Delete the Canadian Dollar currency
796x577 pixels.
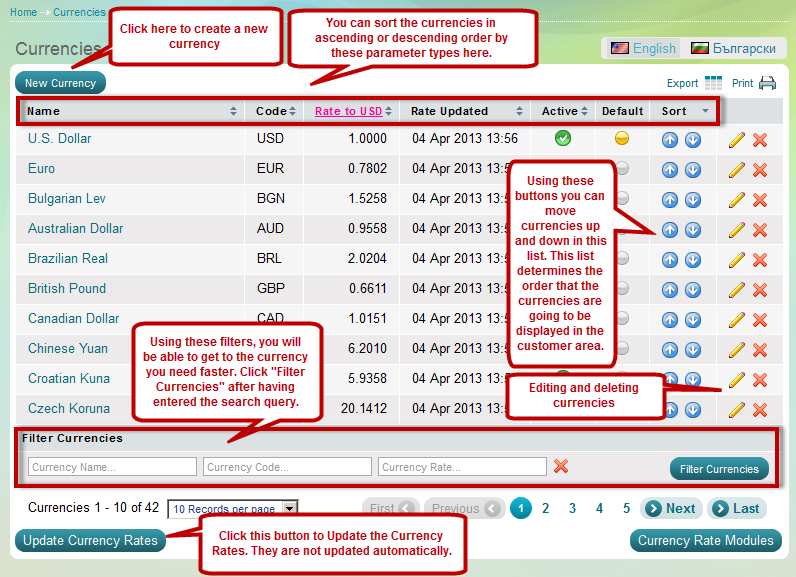(760, 320)
